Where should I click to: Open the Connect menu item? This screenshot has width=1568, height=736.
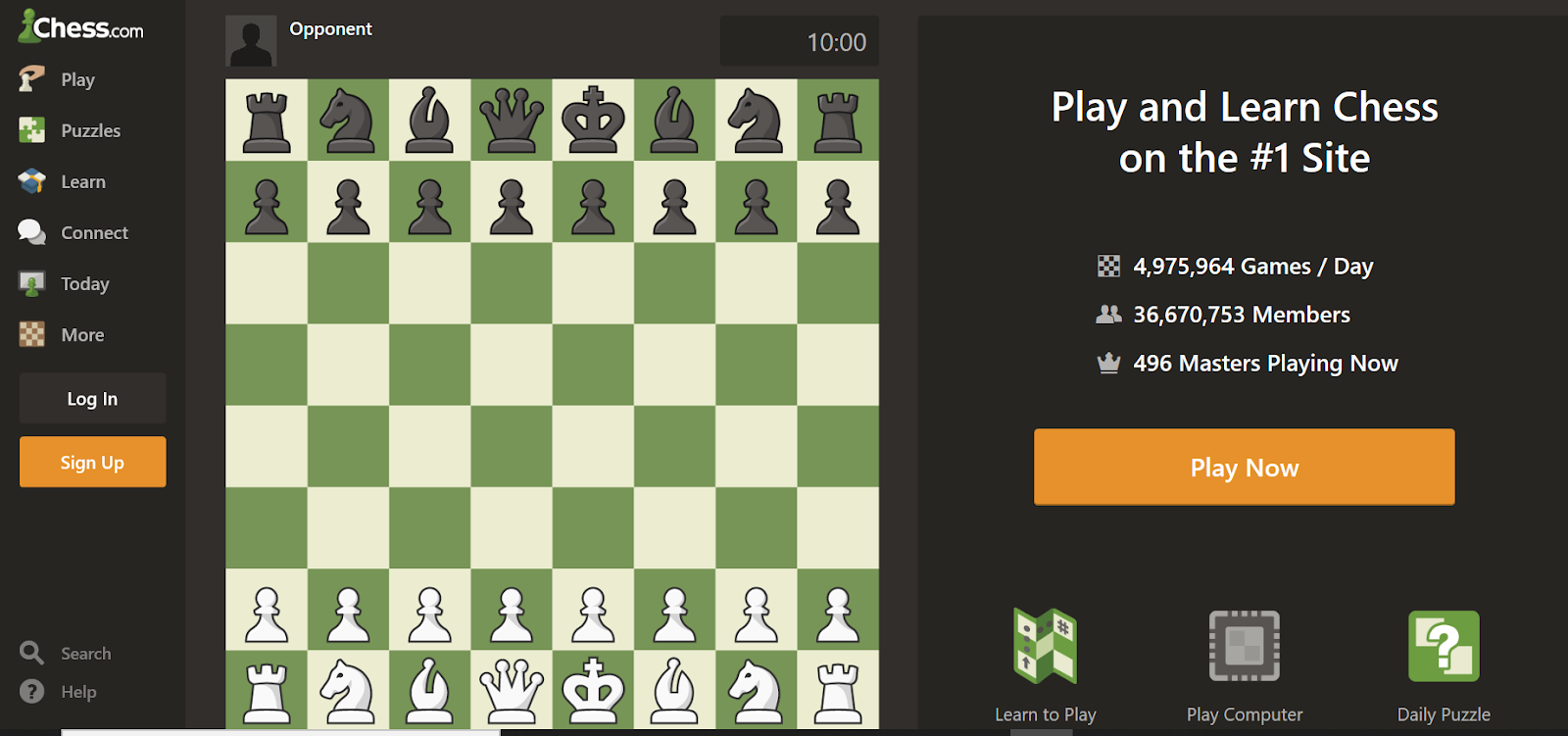coord(94,232)
